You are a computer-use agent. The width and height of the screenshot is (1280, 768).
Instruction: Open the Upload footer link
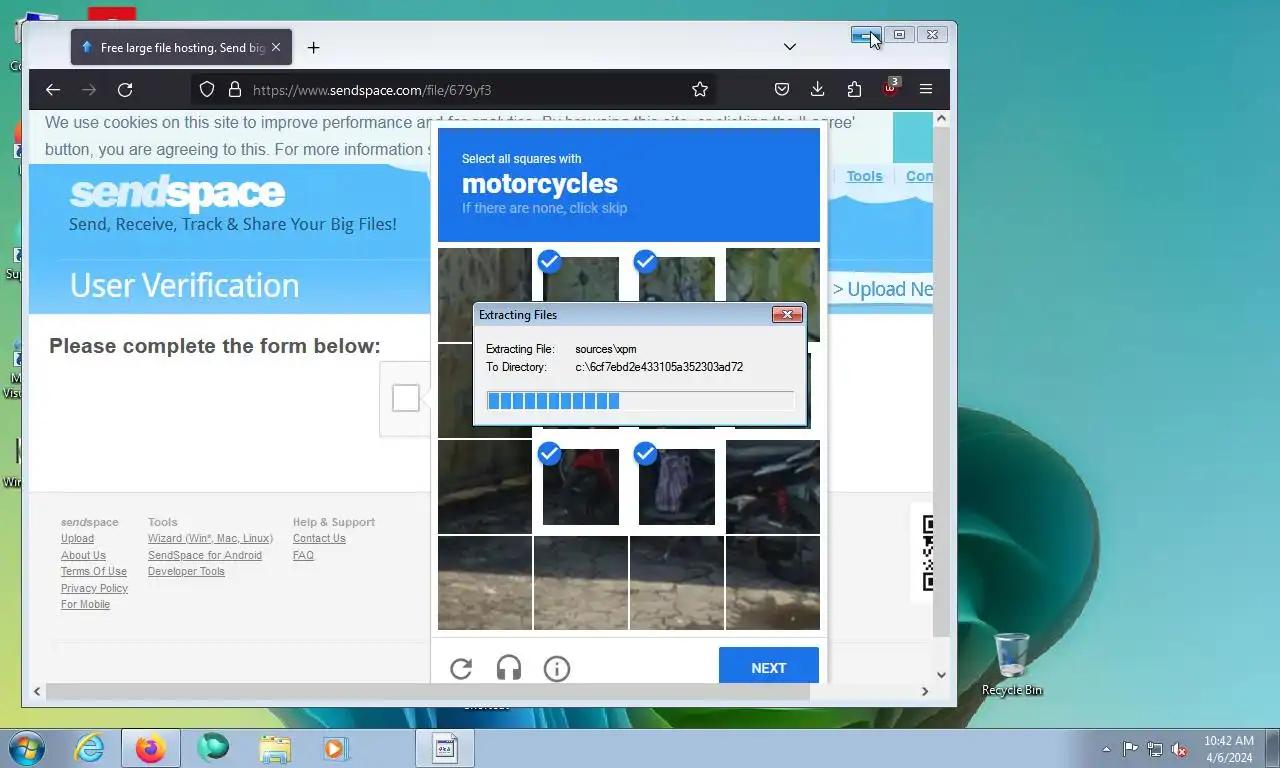[77, 539]
